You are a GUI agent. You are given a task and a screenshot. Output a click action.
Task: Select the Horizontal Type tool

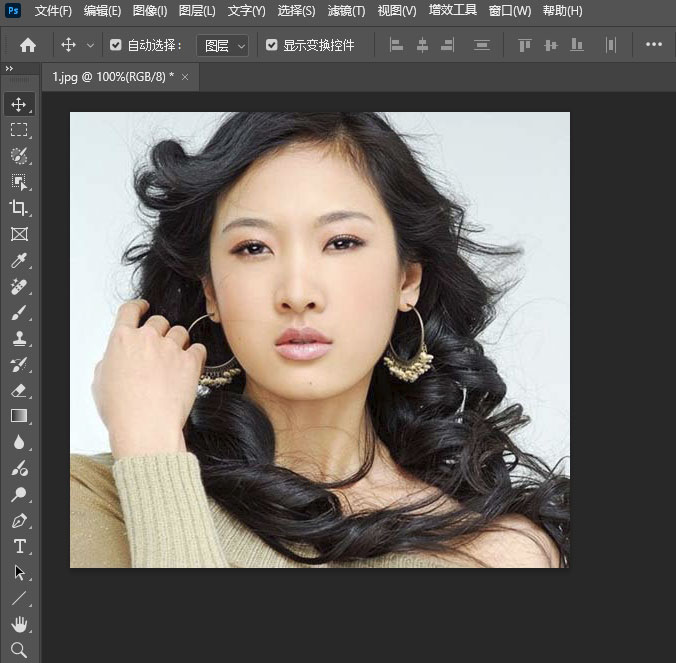pos(19,546)
